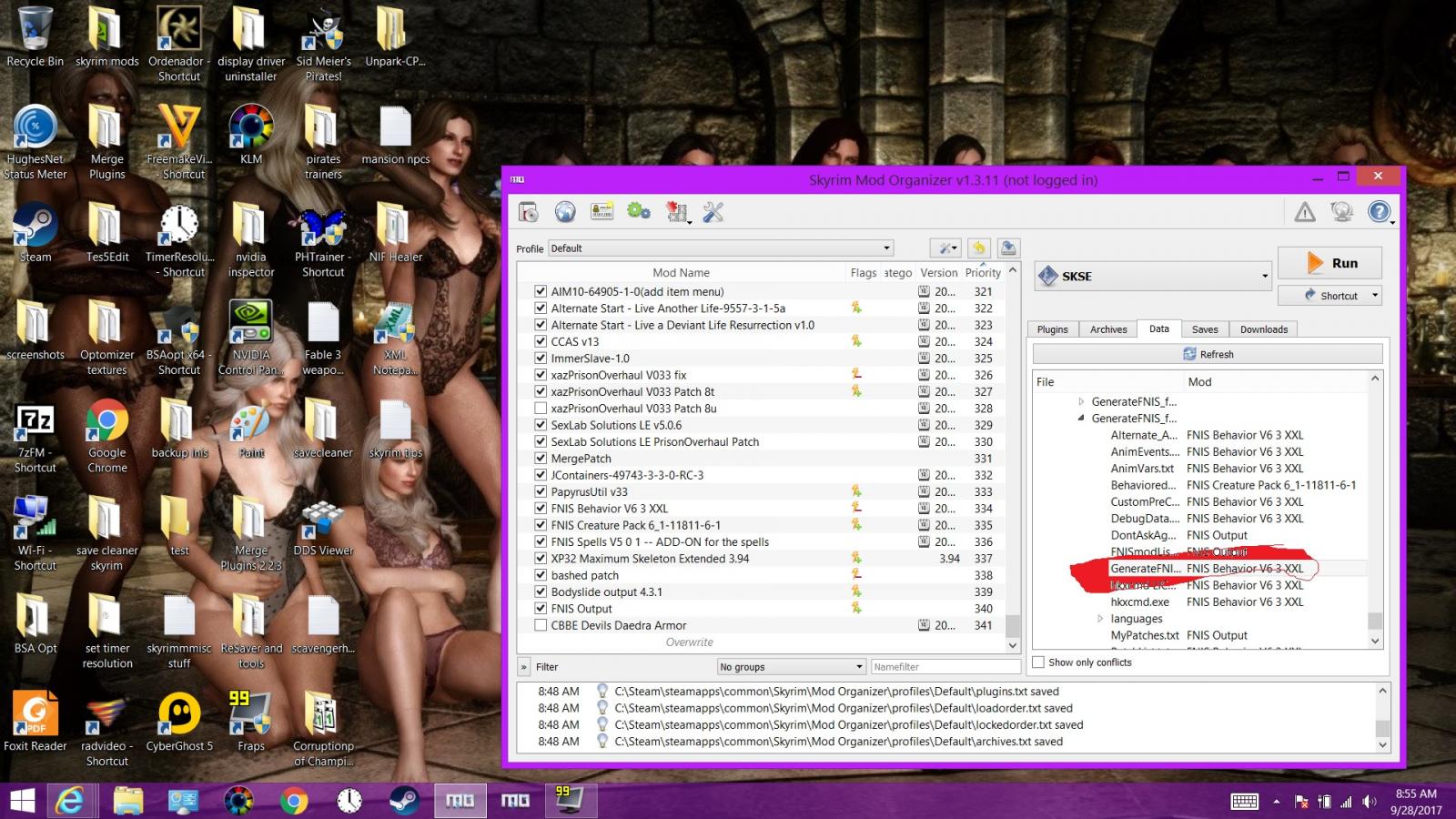Screen dimensions: 1456x819
Task: Open the No groups dropdown
Action: coord(791,667)
